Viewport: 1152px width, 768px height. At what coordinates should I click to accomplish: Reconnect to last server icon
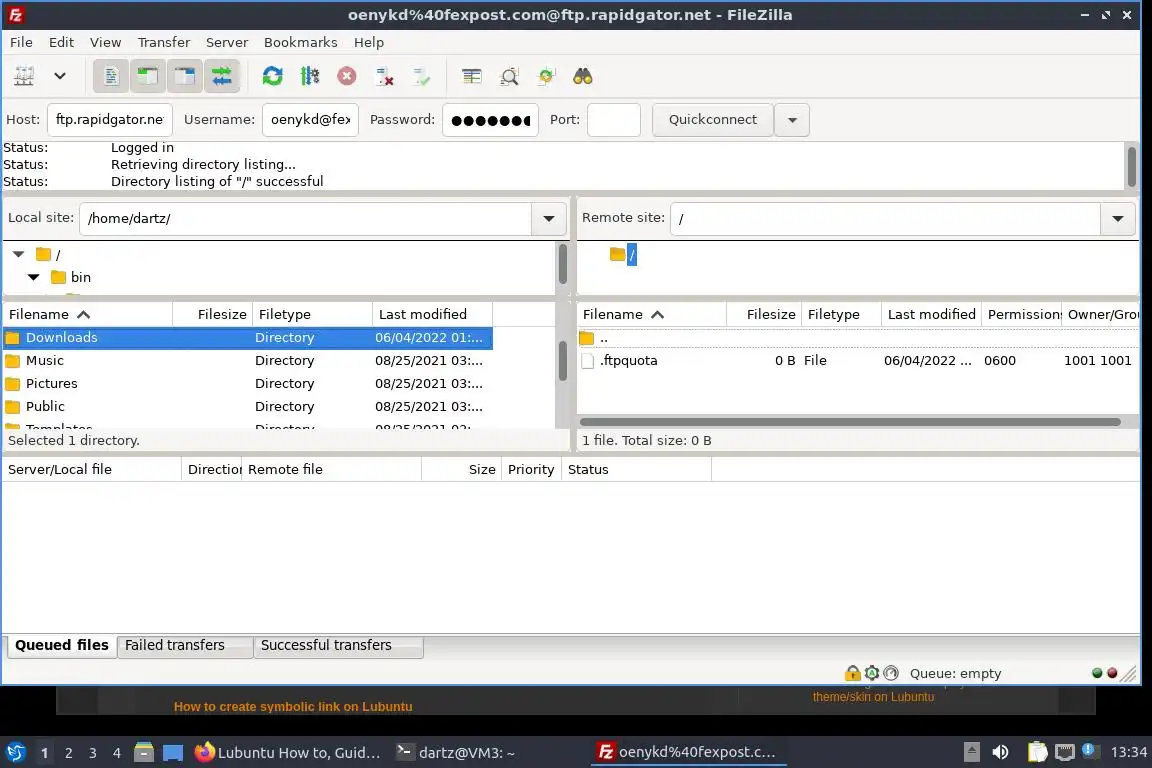pos(422,76)
